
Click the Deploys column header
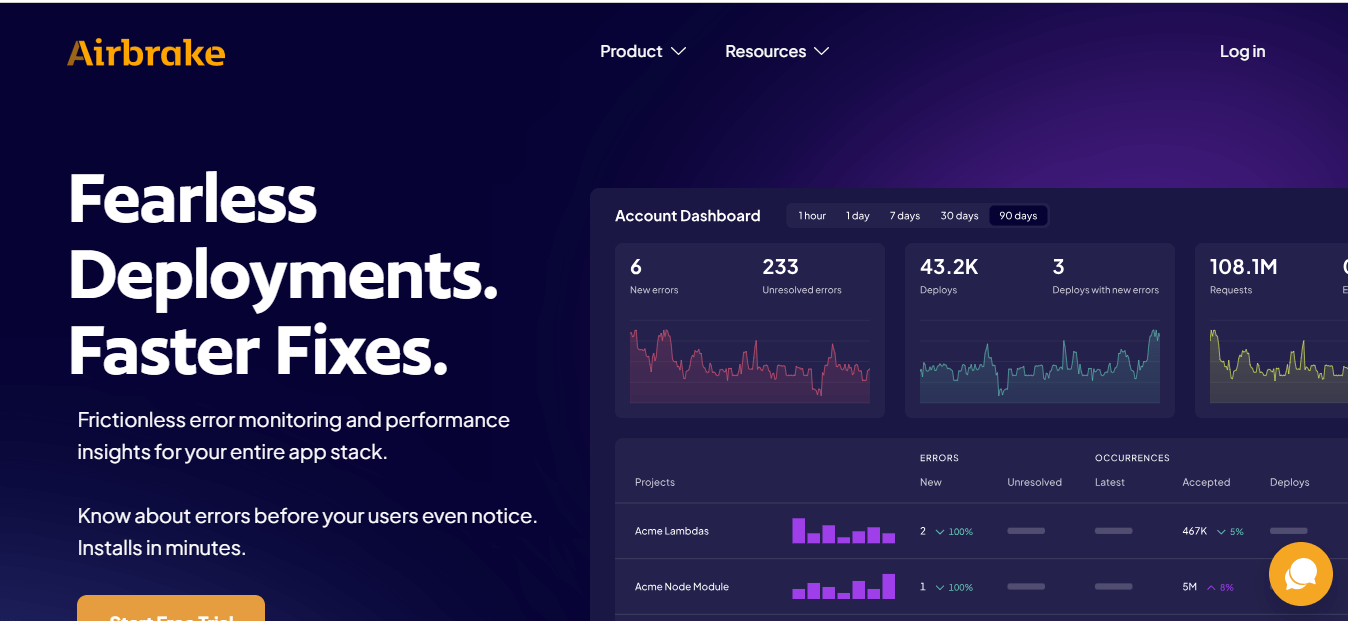pos(1289,482)
